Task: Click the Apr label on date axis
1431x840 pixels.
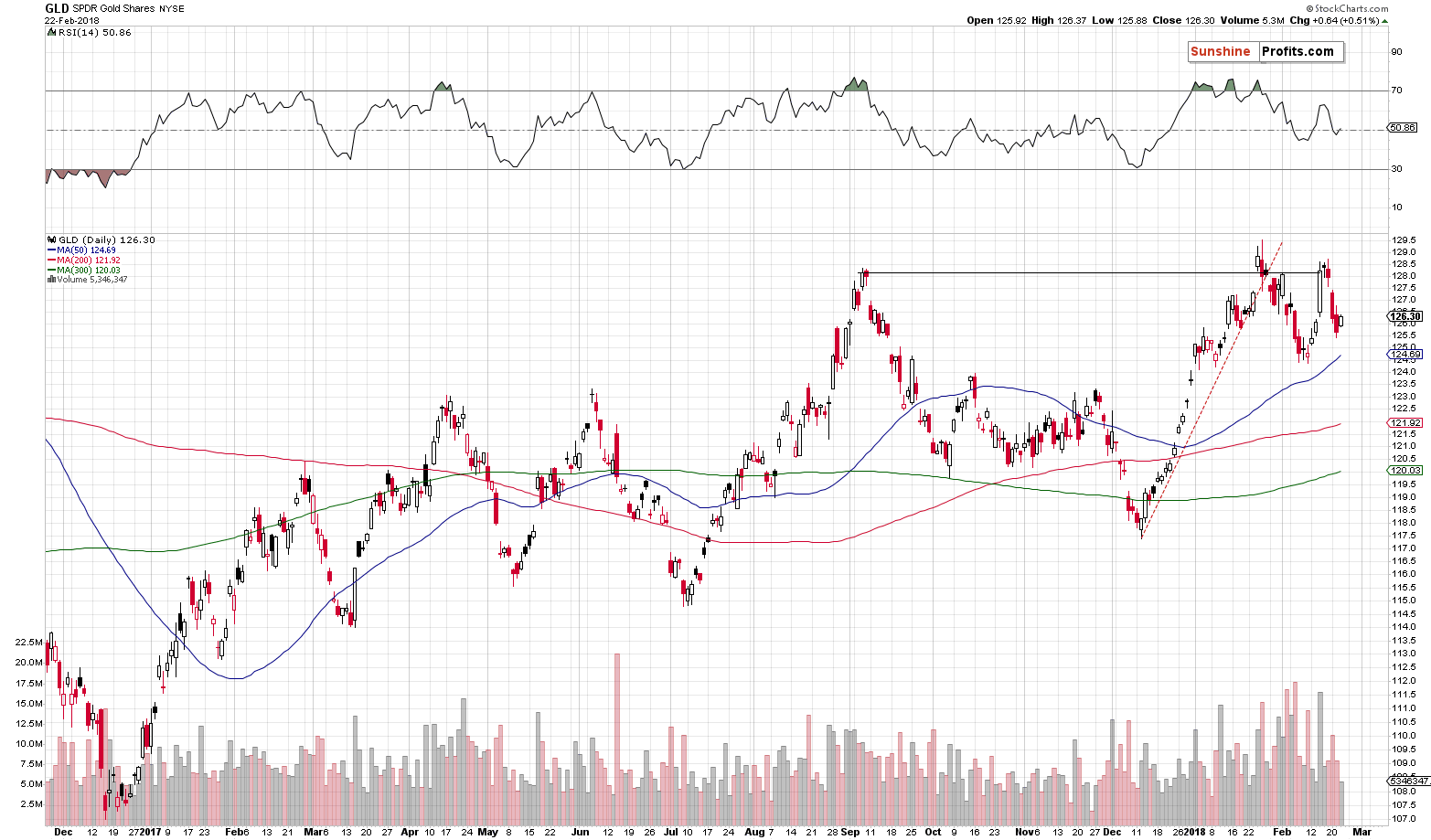Action: click(x=409, y=833)
